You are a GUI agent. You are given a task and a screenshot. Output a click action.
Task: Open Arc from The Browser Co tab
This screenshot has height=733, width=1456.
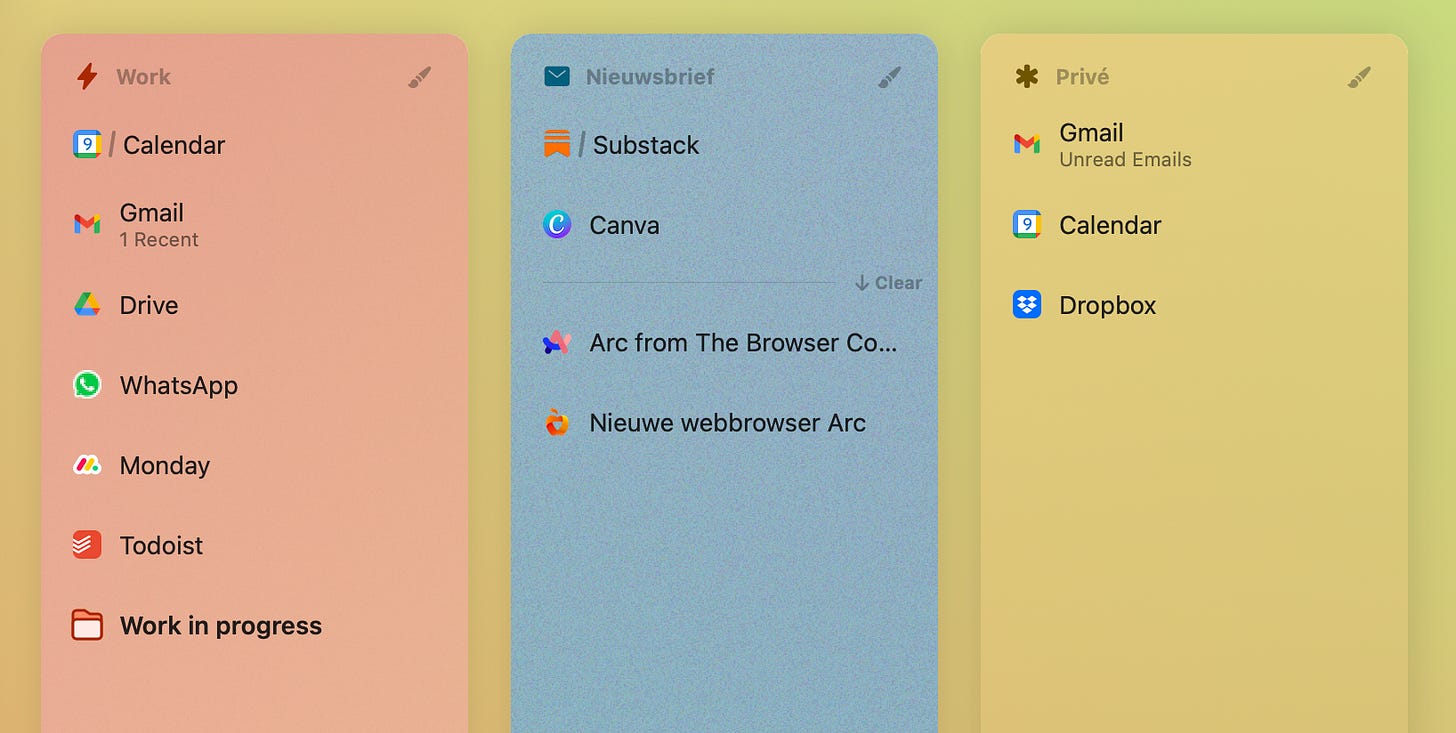coord(744,343)
